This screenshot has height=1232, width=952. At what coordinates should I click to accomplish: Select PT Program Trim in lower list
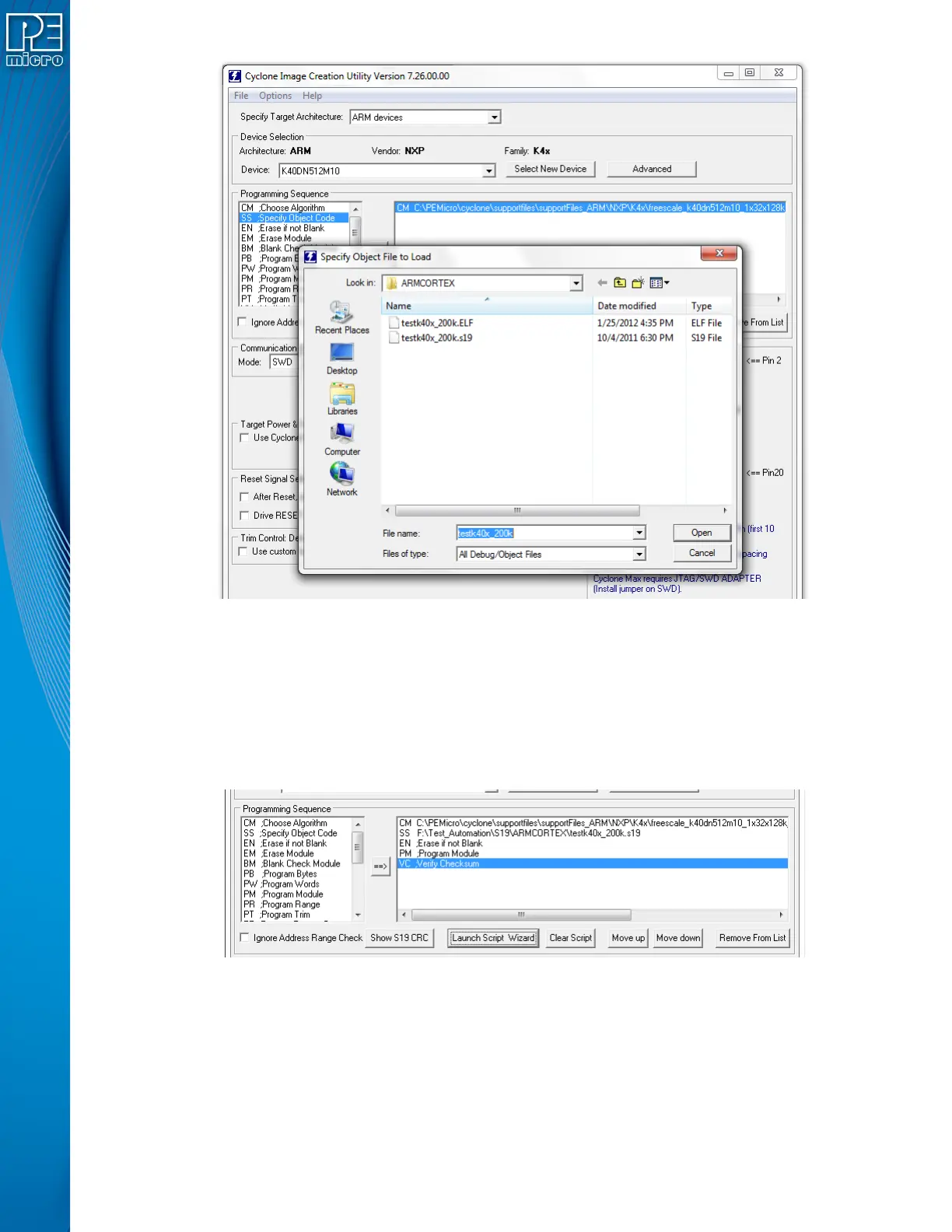[296, 915]
